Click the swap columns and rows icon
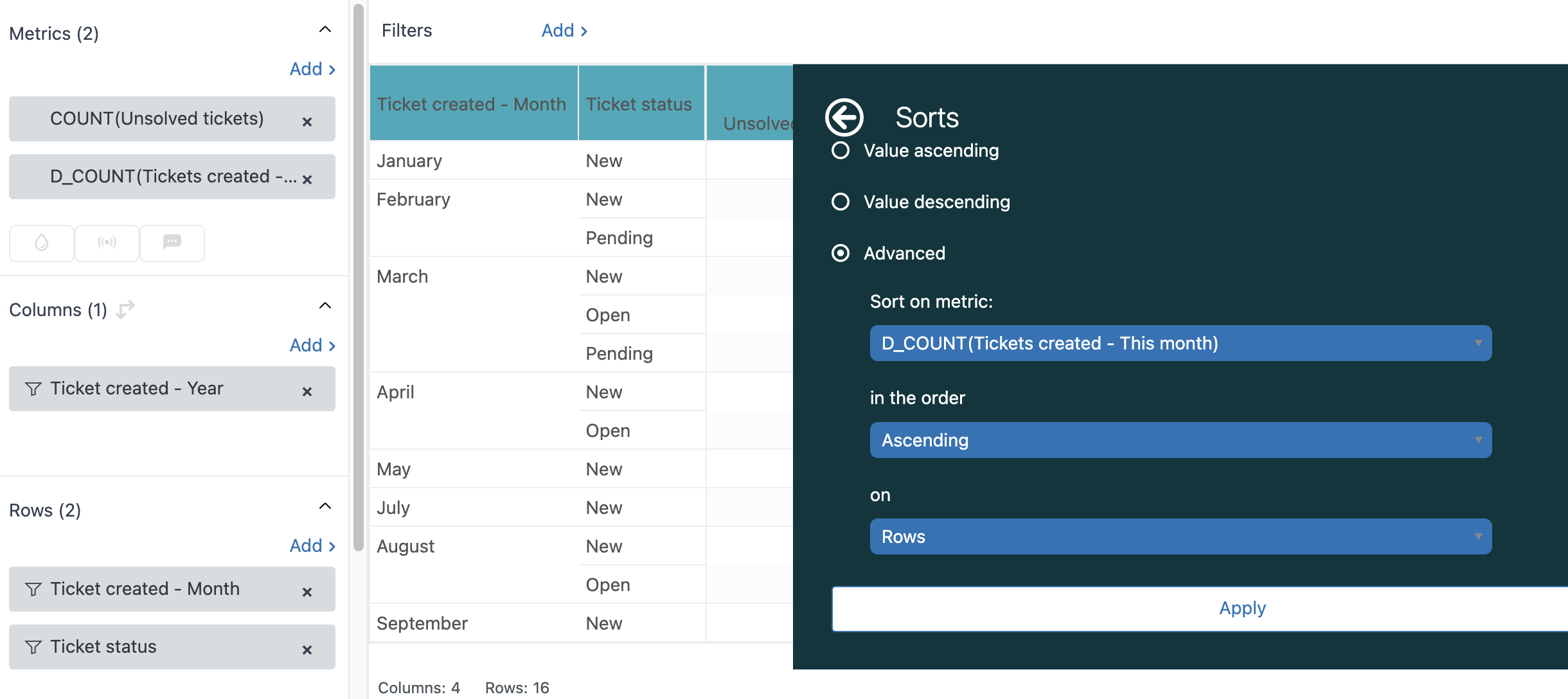 coord(125,308)
